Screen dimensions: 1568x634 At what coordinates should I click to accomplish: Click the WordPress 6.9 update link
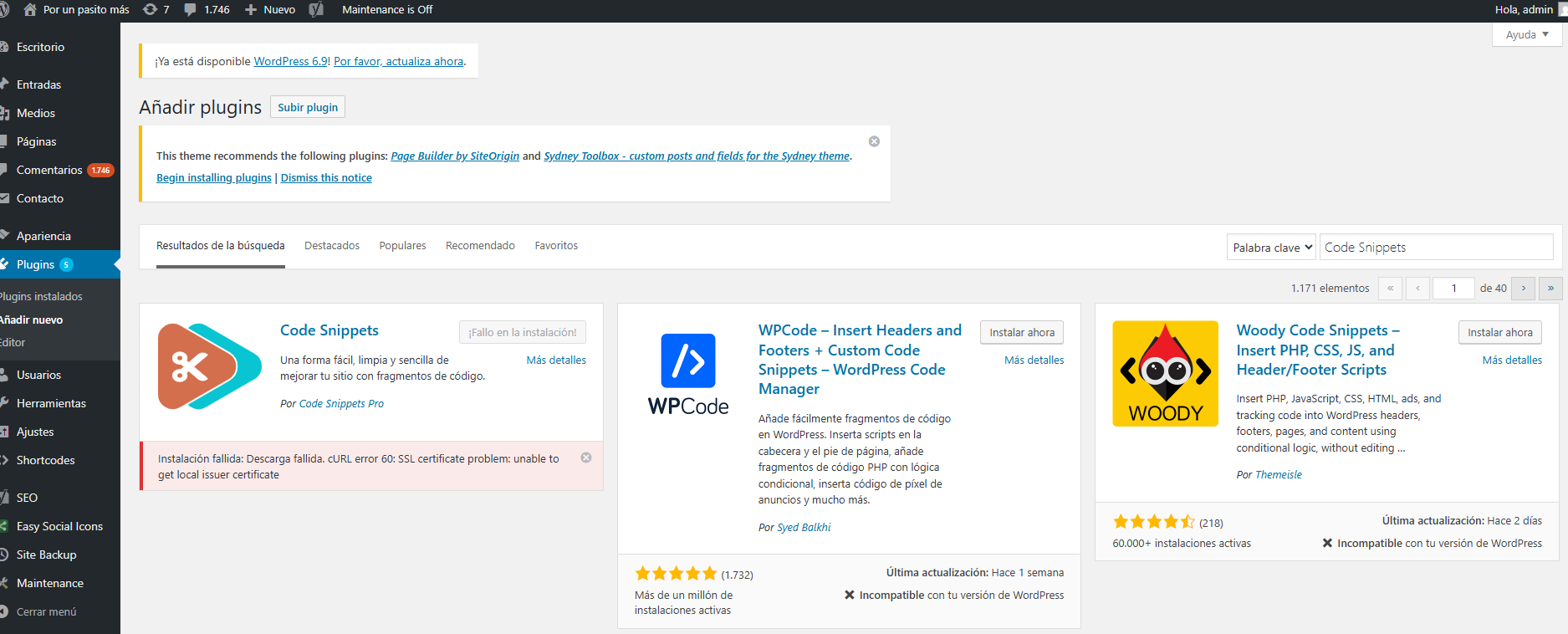pos(290,61)
